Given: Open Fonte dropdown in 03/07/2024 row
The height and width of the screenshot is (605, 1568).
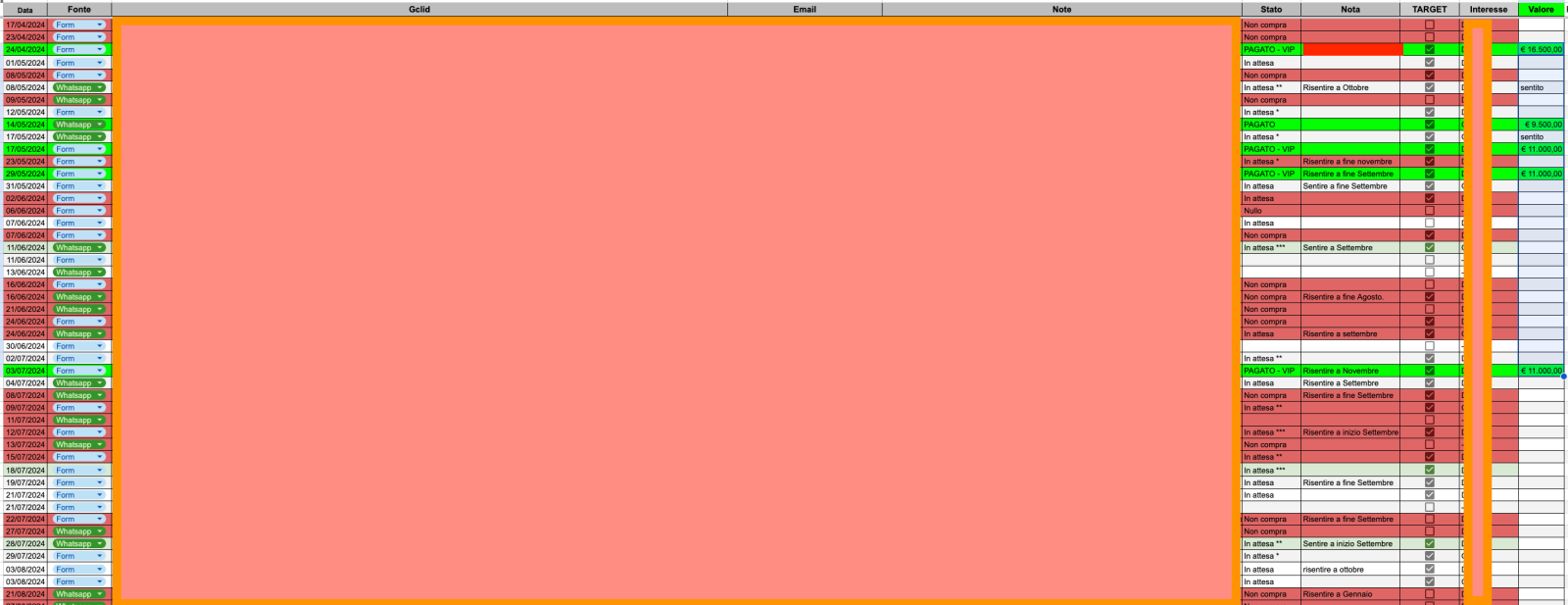Looking at the screenshot, I should pyautogui.click(x=99, y=371).
